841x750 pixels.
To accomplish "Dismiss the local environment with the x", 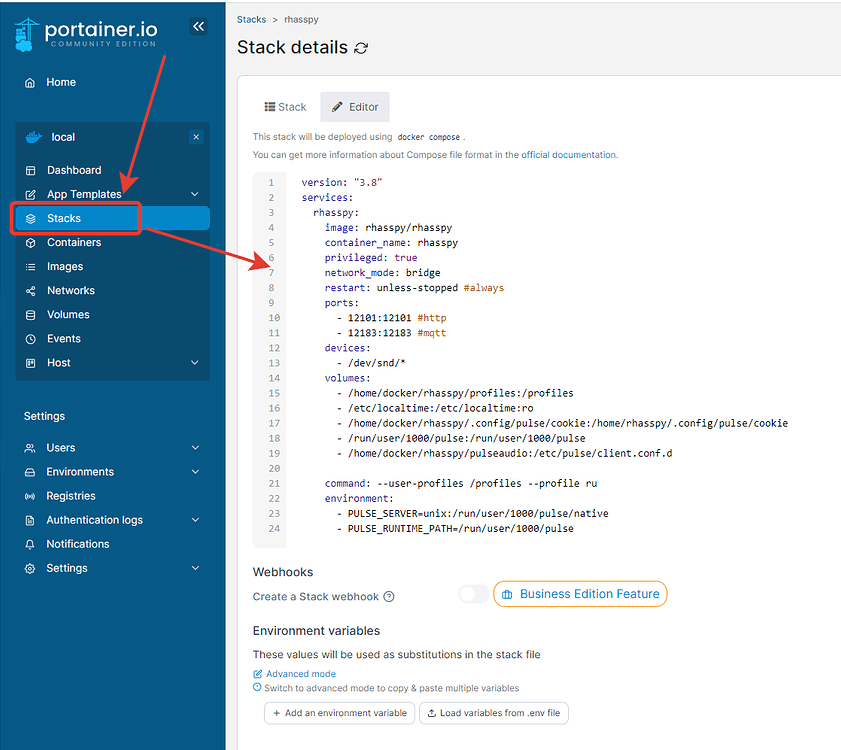I will 196,137.
